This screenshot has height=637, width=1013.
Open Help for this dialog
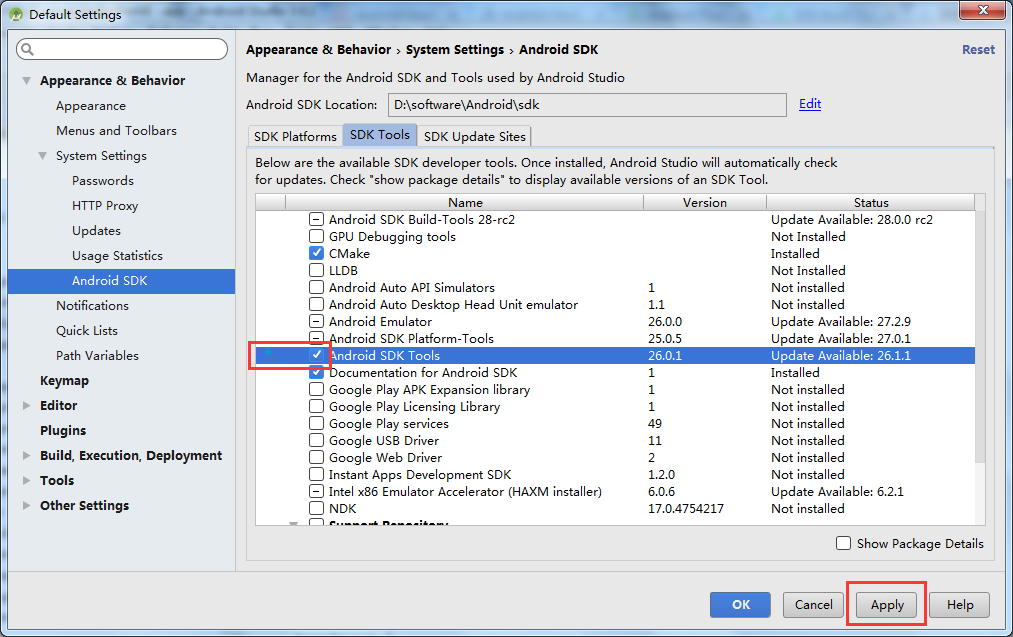959,605
